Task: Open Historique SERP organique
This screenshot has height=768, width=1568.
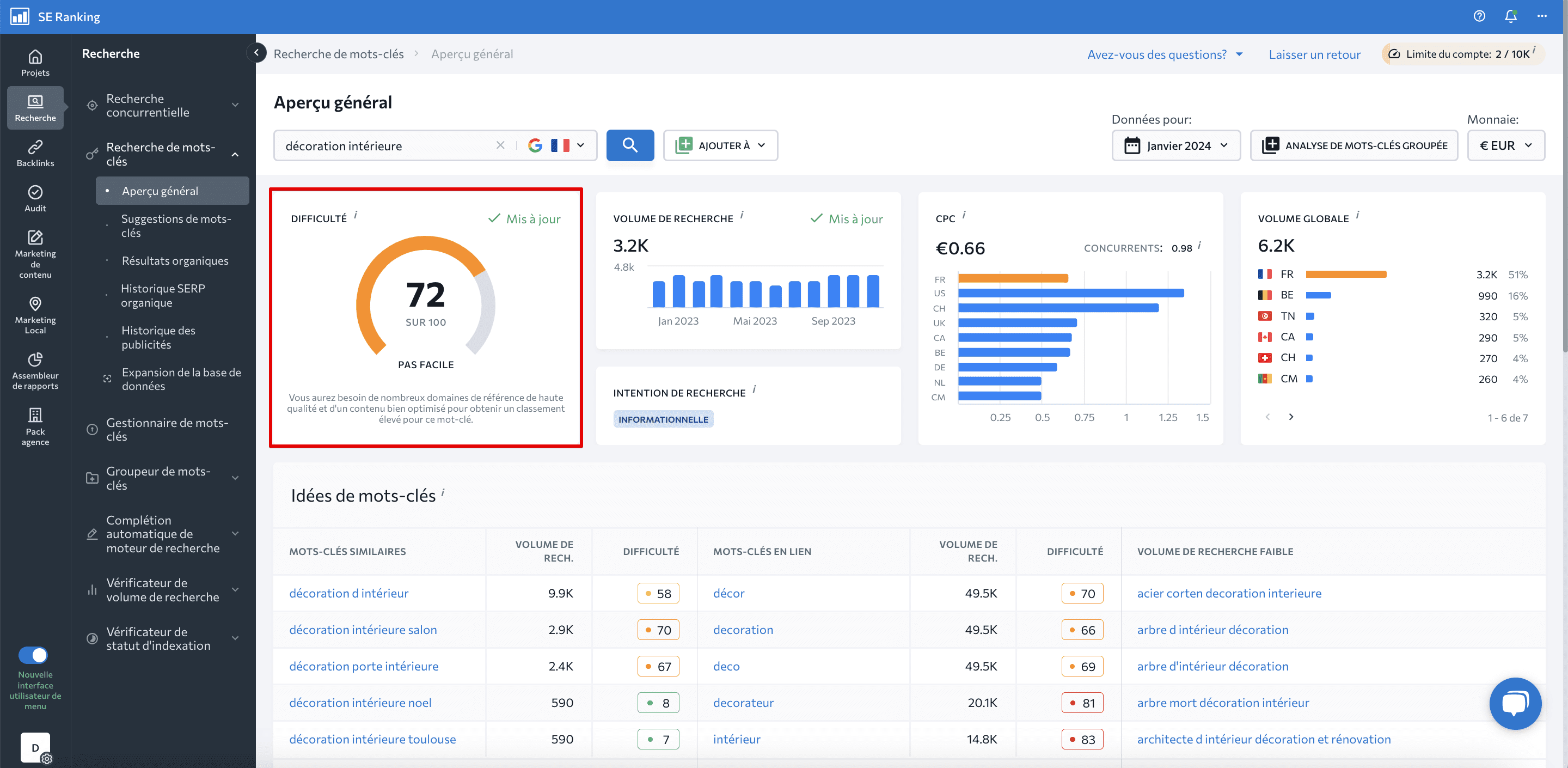Action: (x=163, y=295)
